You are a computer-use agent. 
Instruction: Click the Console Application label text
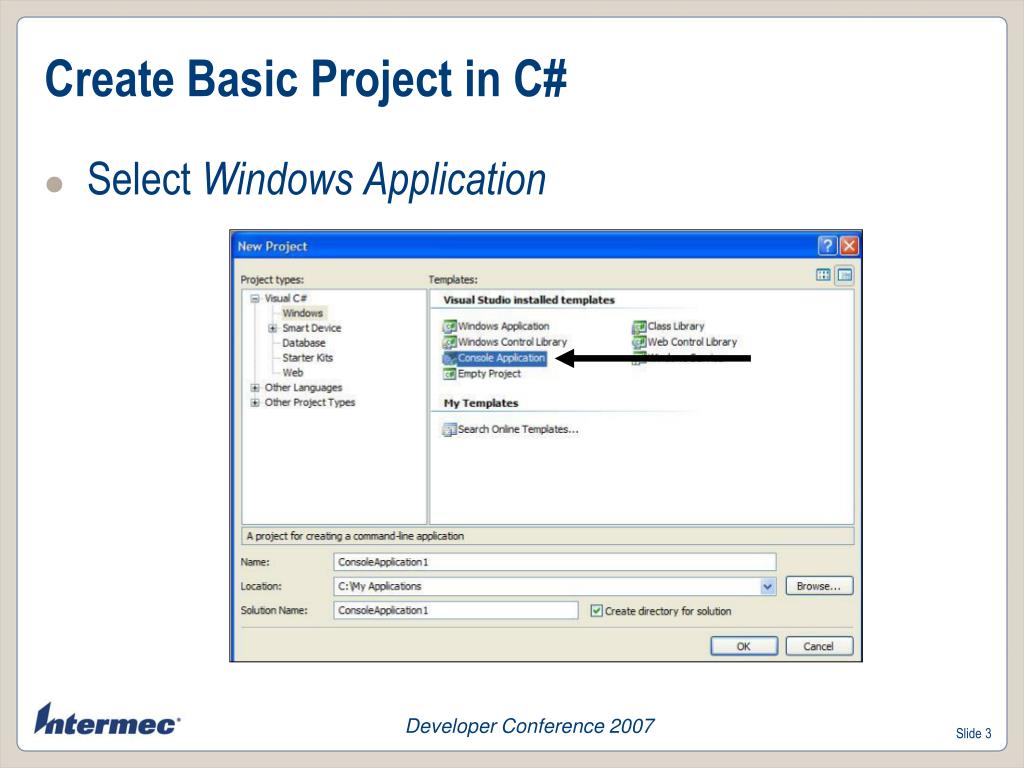tap(502, 358)
